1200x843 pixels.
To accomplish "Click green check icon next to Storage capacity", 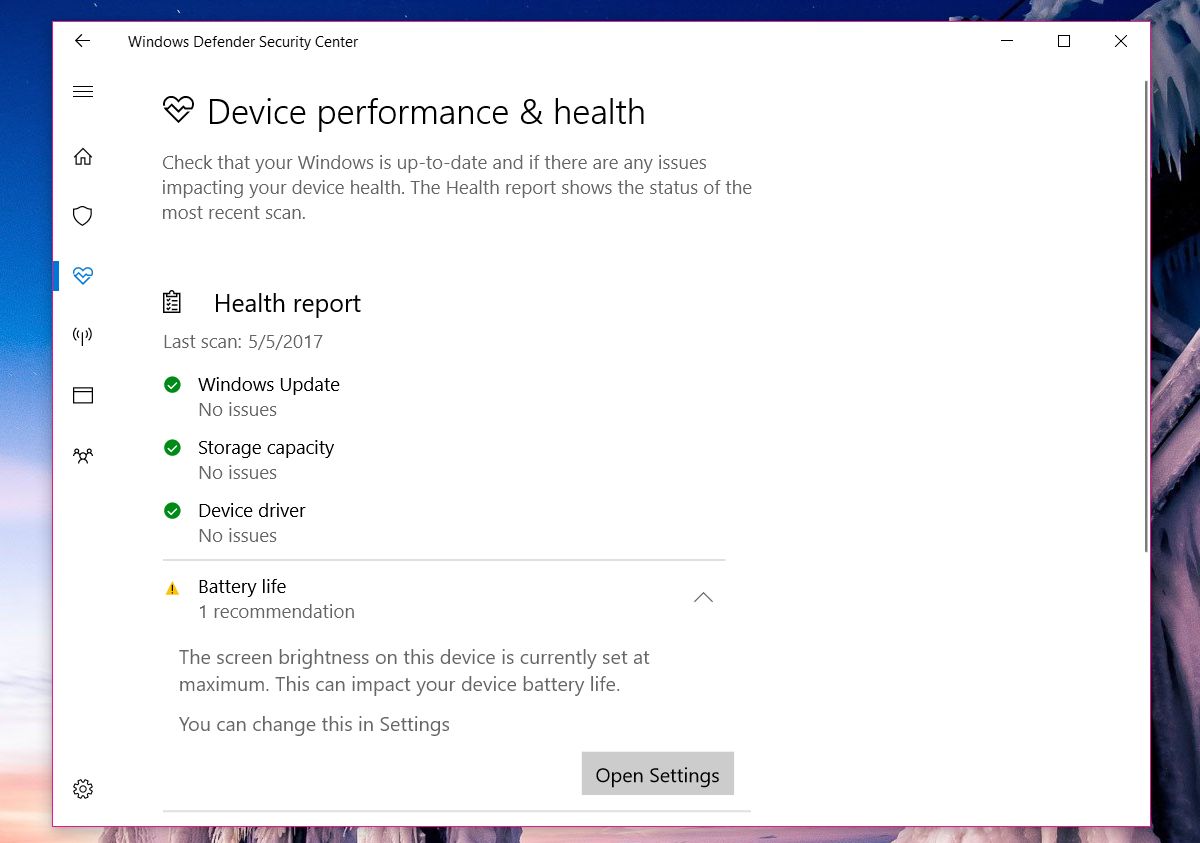I will [x=172, y=447].
